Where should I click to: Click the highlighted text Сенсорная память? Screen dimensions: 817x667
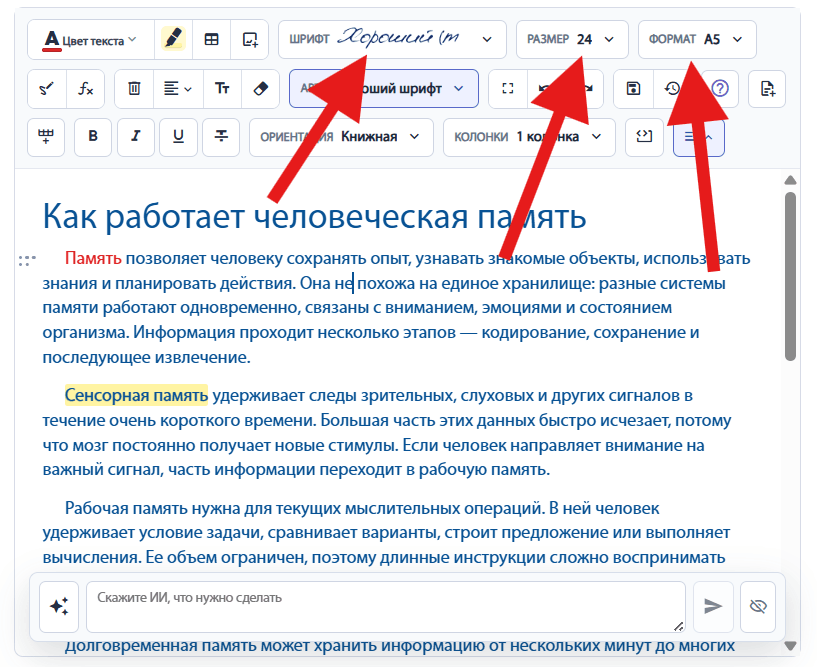[x=136, y=396]
